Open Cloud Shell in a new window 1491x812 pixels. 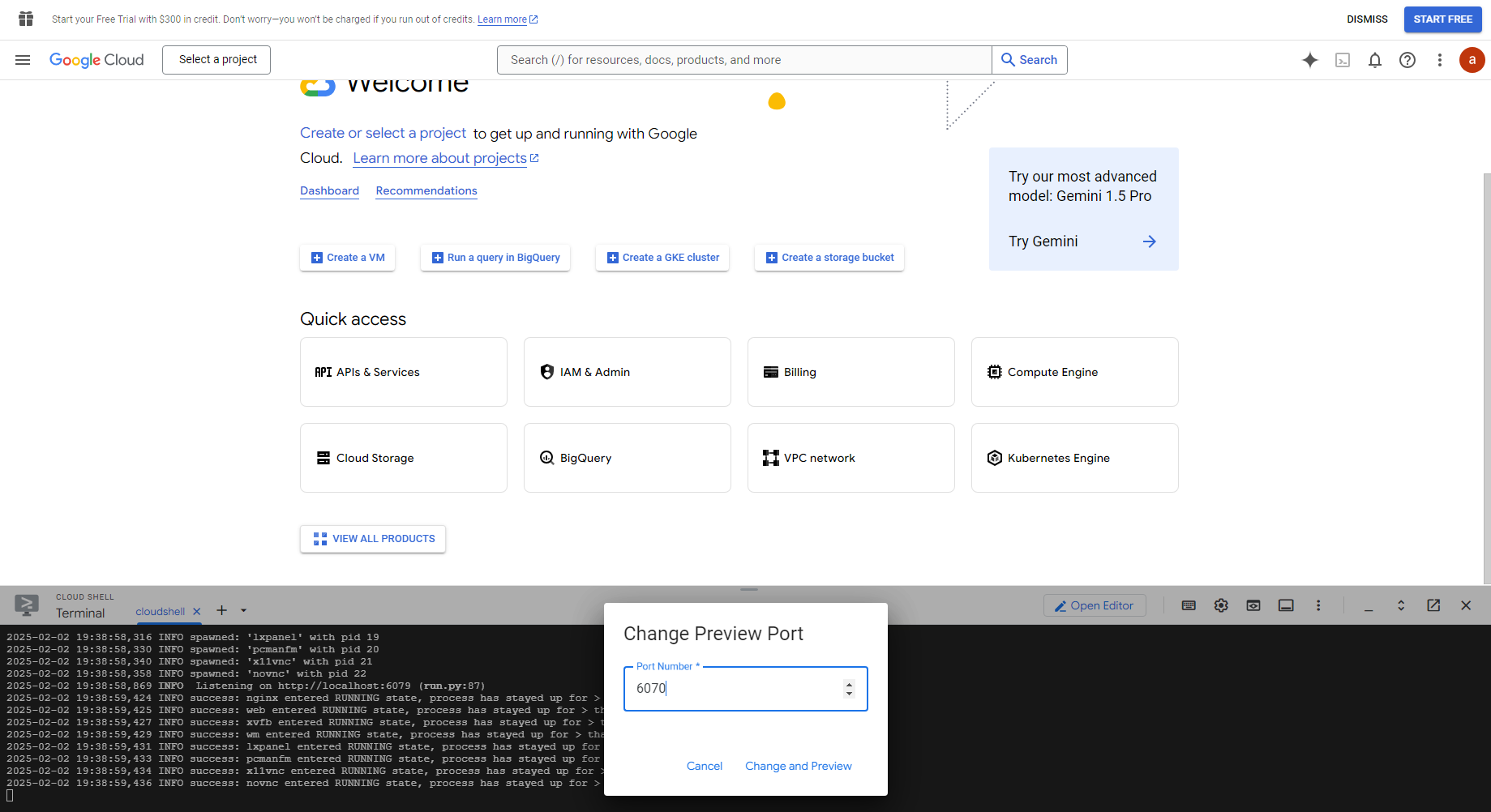tap(1433, 605)
